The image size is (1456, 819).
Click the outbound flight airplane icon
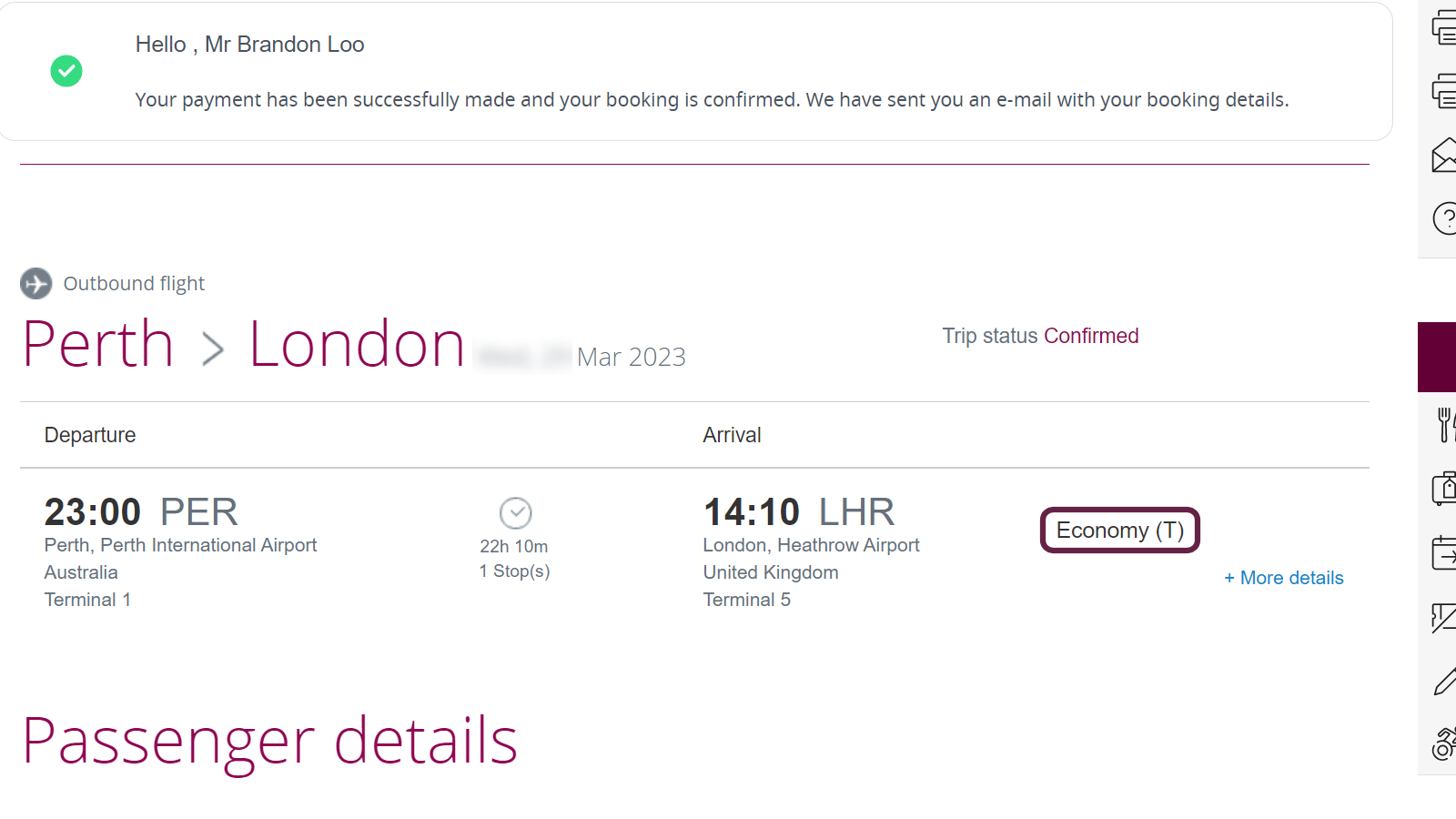point(36,284)
